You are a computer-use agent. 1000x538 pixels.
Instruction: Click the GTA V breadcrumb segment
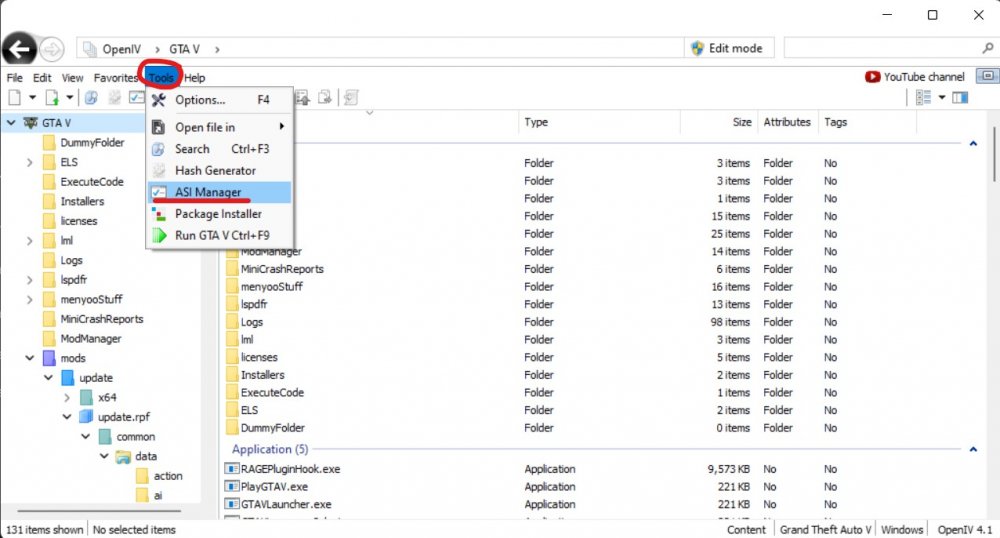pyautogui.click(x=184, y=49)
